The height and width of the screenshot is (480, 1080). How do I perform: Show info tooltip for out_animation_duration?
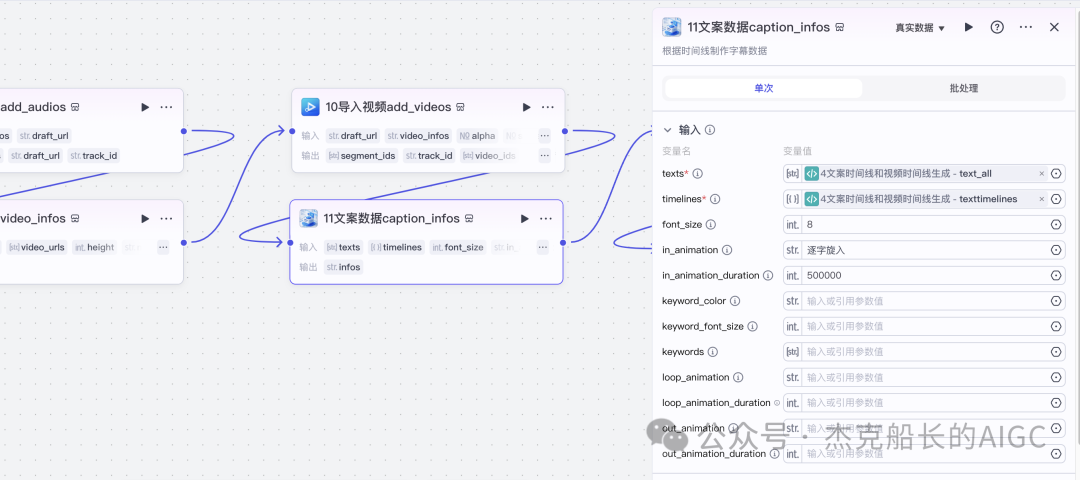(775, 454)
